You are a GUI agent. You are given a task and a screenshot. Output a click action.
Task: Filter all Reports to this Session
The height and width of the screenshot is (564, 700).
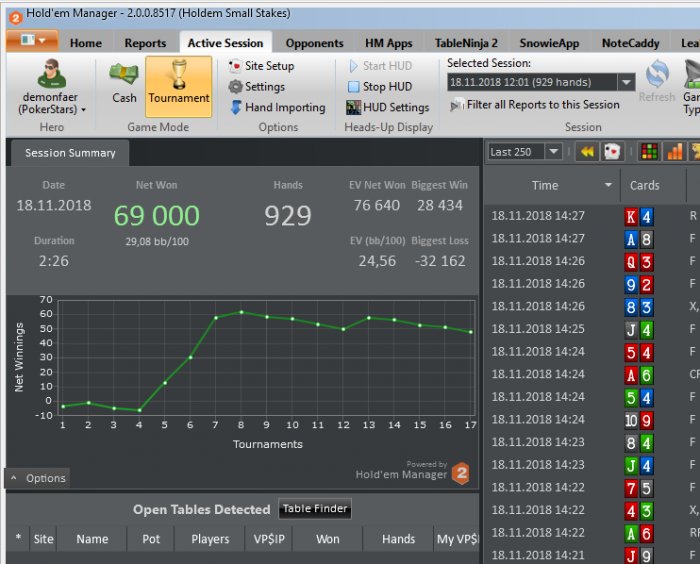538,104
